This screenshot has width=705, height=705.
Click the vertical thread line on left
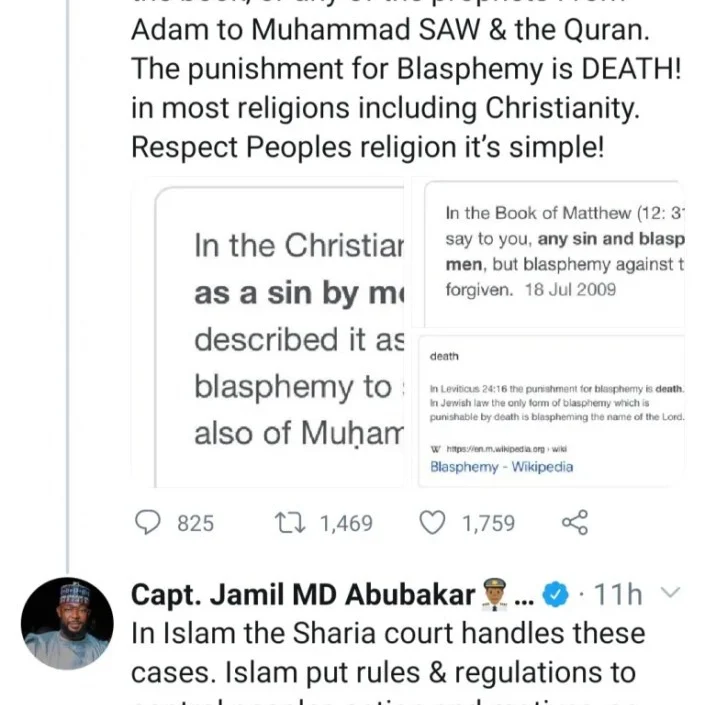[x=67, y=300]
